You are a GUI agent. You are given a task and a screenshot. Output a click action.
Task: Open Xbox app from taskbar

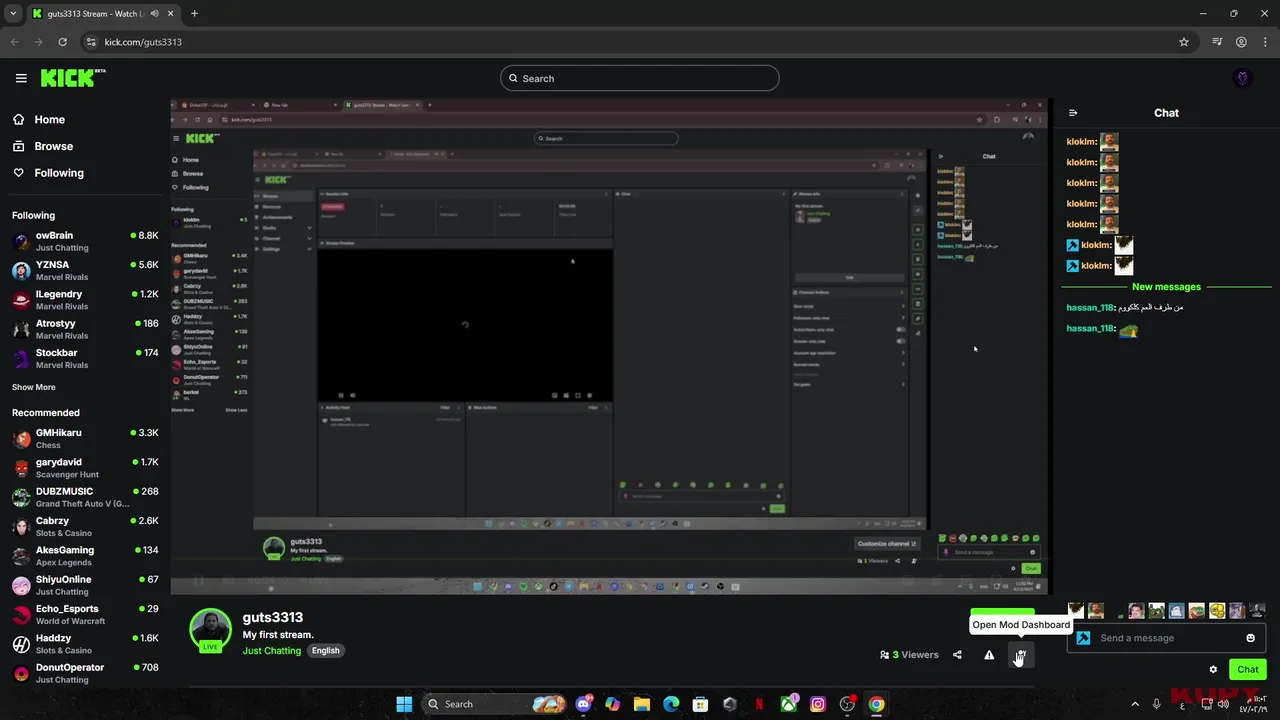(789, 704)
